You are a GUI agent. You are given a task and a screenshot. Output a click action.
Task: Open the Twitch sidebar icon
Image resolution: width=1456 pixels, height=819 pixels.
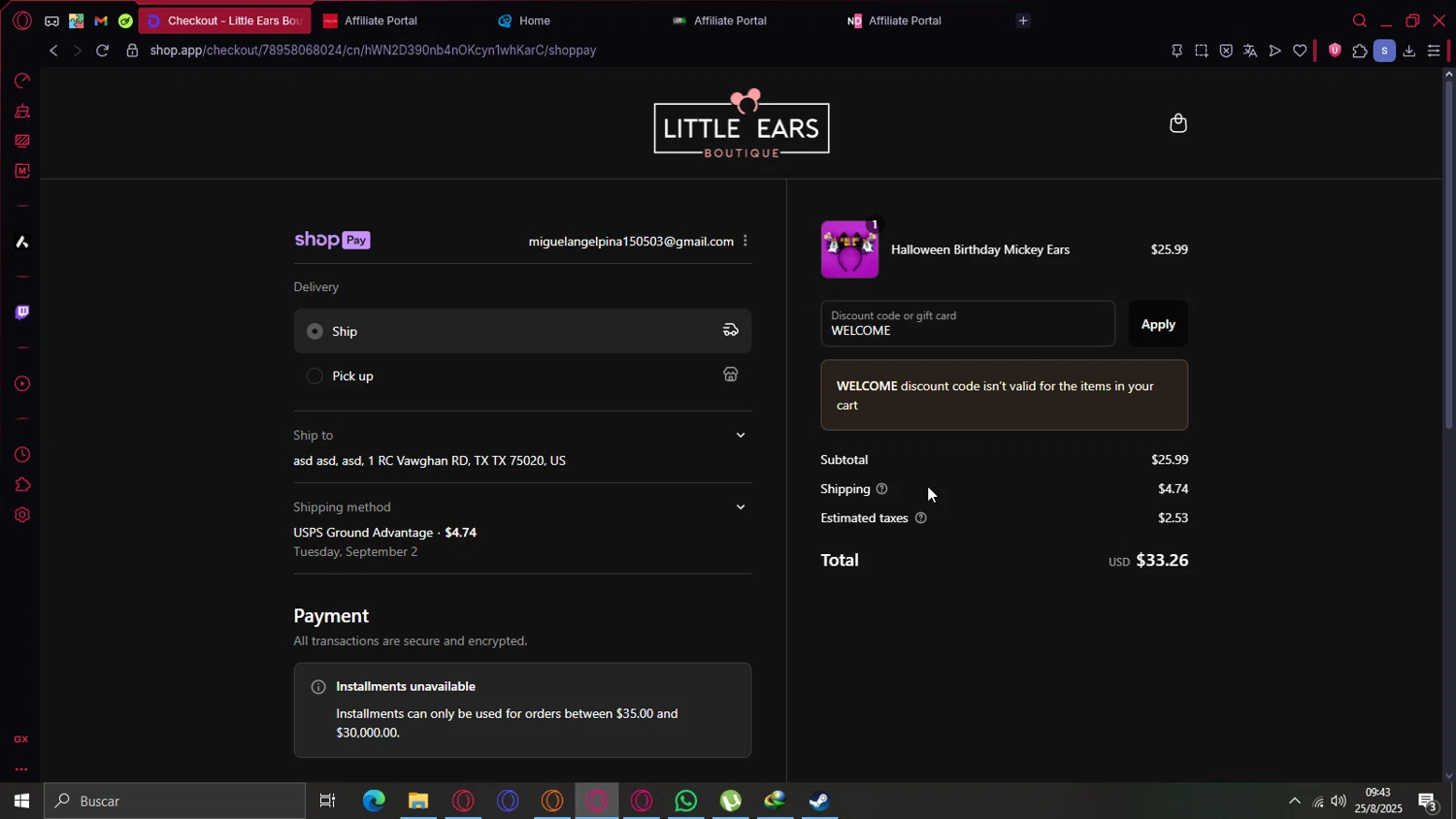click(x=21, y=312)
